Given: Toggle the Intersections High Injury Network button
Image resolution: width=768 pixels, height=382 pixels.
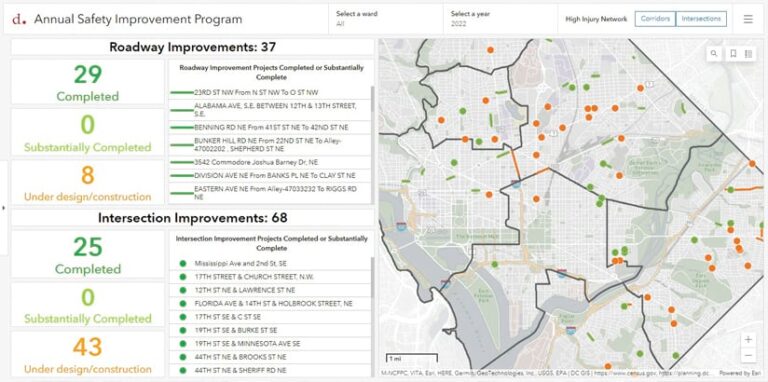Looking at the screenshot, I should [x=701, y=19].
